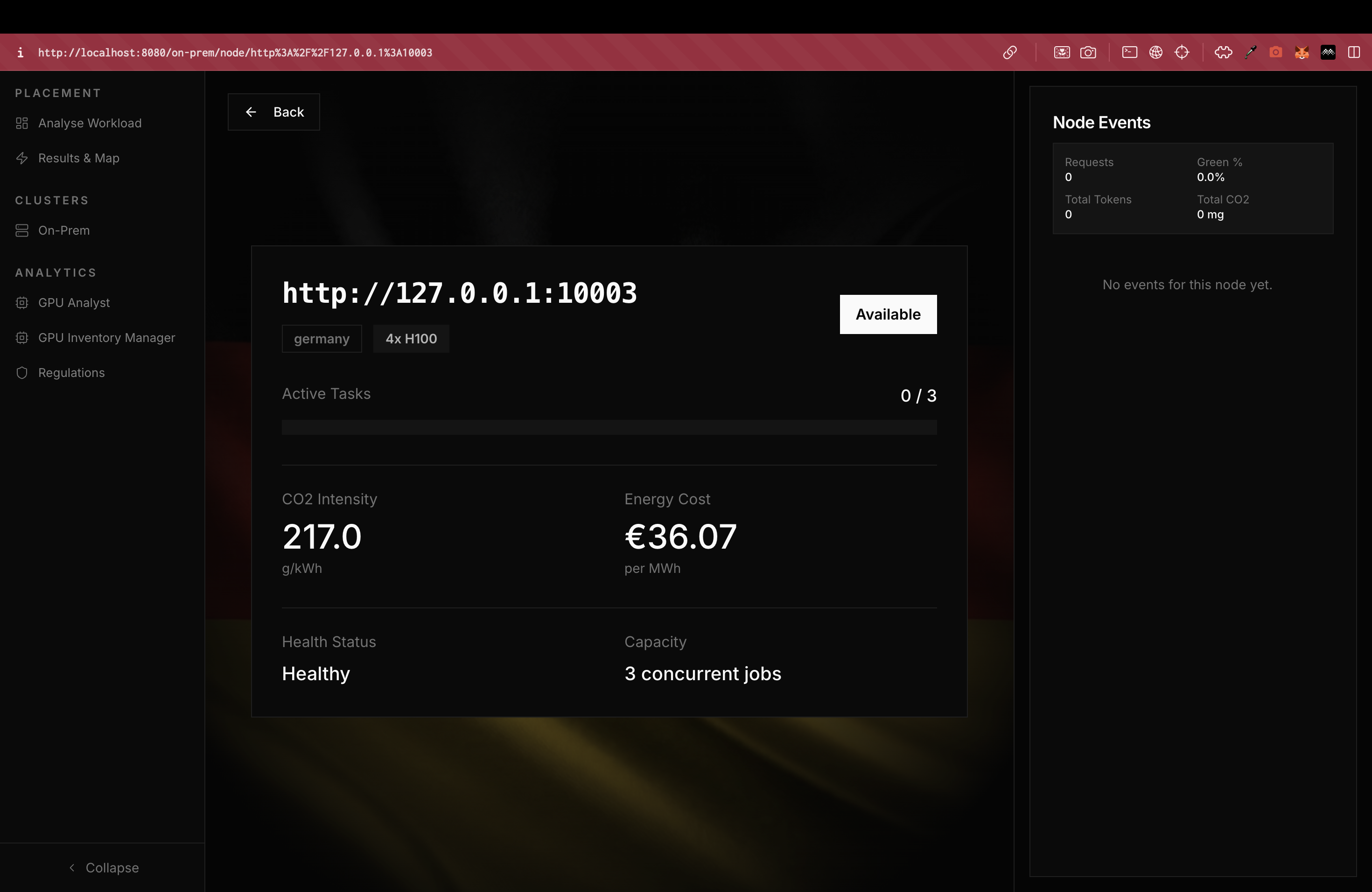Image resolution: width=1372 pixels, height=892 pixels.
Task: Open the On-Prem clusters page
Action: coord(63,230)
